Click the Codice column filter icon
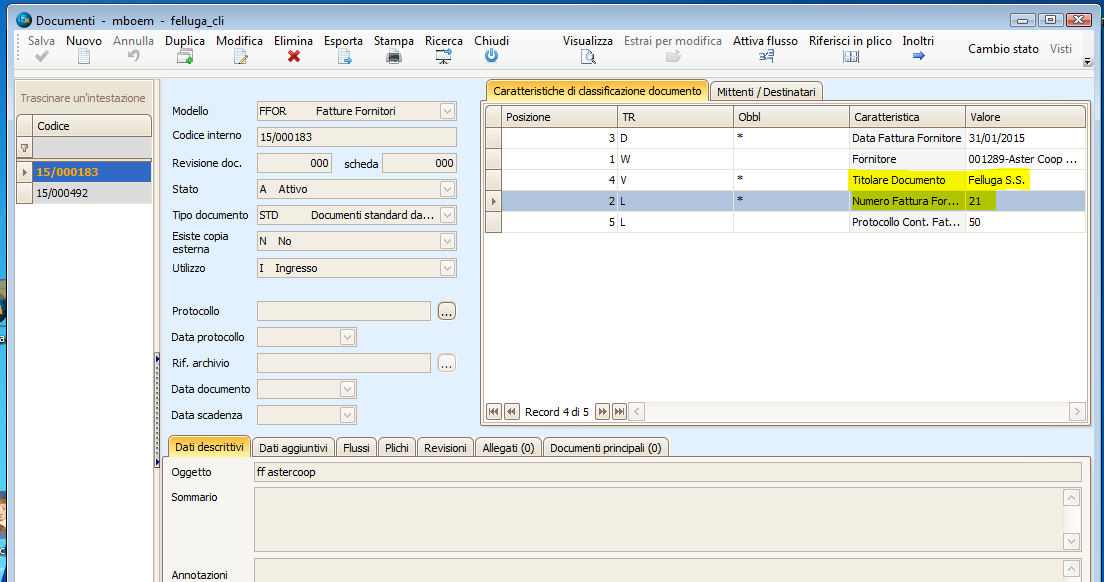Image resolution: width=1104 pixels, height=582 pixels. [25, 148]
